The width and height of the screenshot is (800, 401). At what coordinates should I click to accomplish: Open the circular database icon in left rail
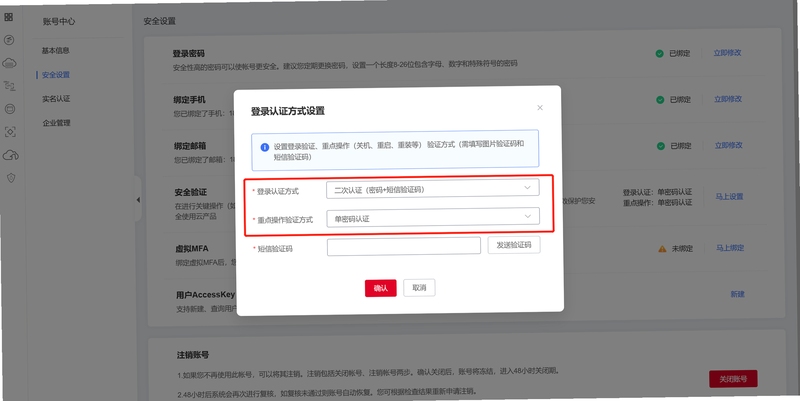pos(10,109)
